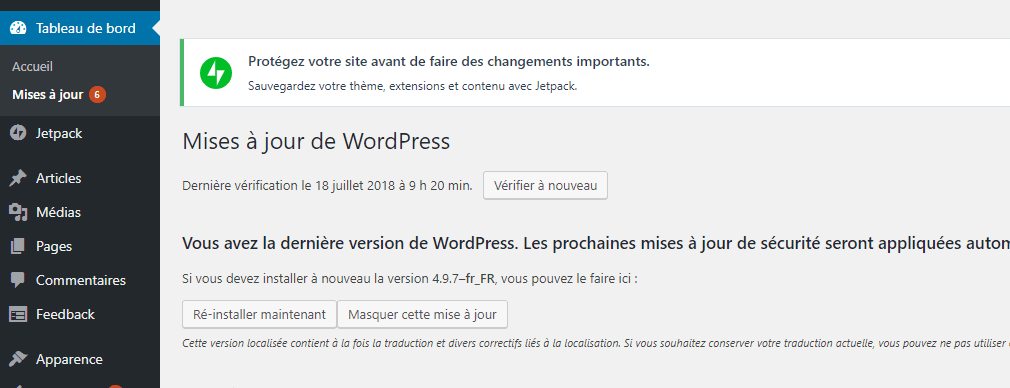The height and width of the screenshot is (388, 1010).
Task: Click Ré-installer maintenant button
Action: [x=260, y=315]
